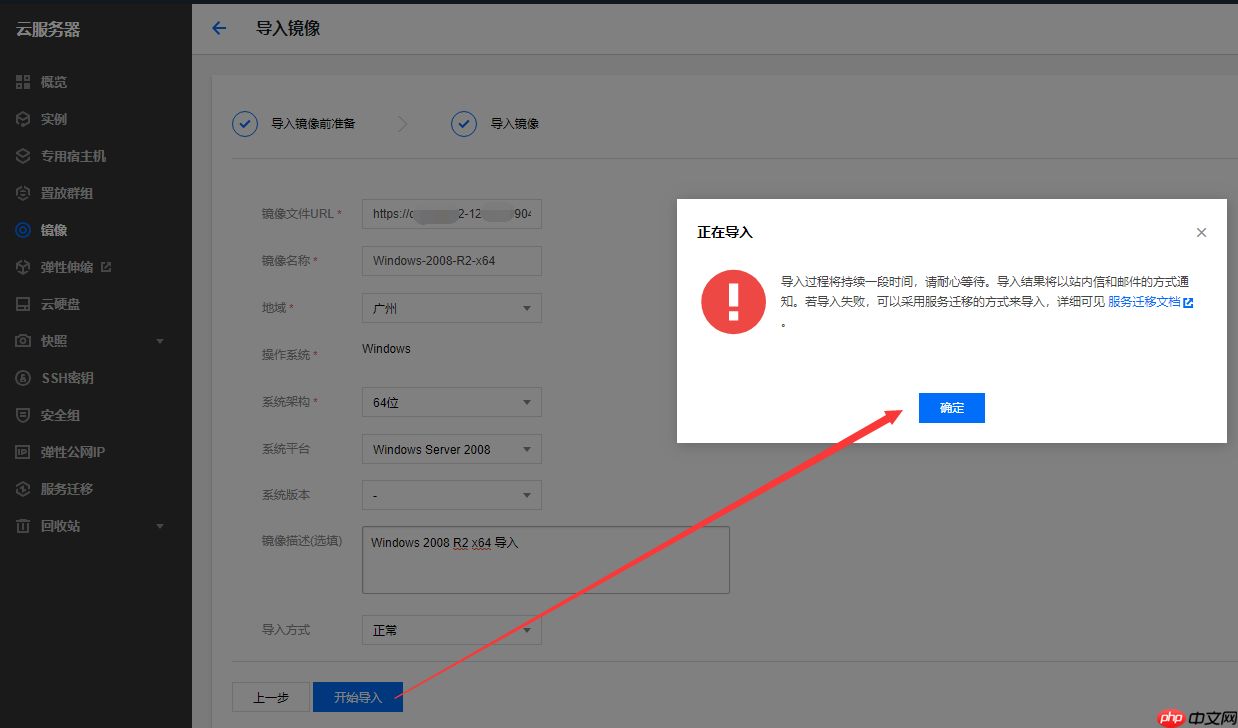Viewport: 1238px width, 728px height.
Task: Select the 云硬盘 disk icon
Action: click(23, 304)
